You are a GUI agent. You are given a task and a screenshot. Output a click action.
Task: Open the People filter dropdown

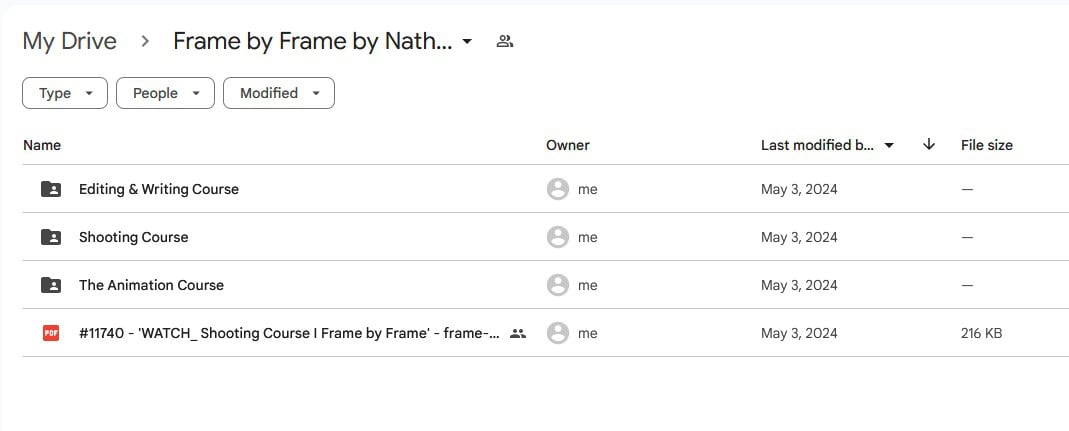(x=165, y=93)
